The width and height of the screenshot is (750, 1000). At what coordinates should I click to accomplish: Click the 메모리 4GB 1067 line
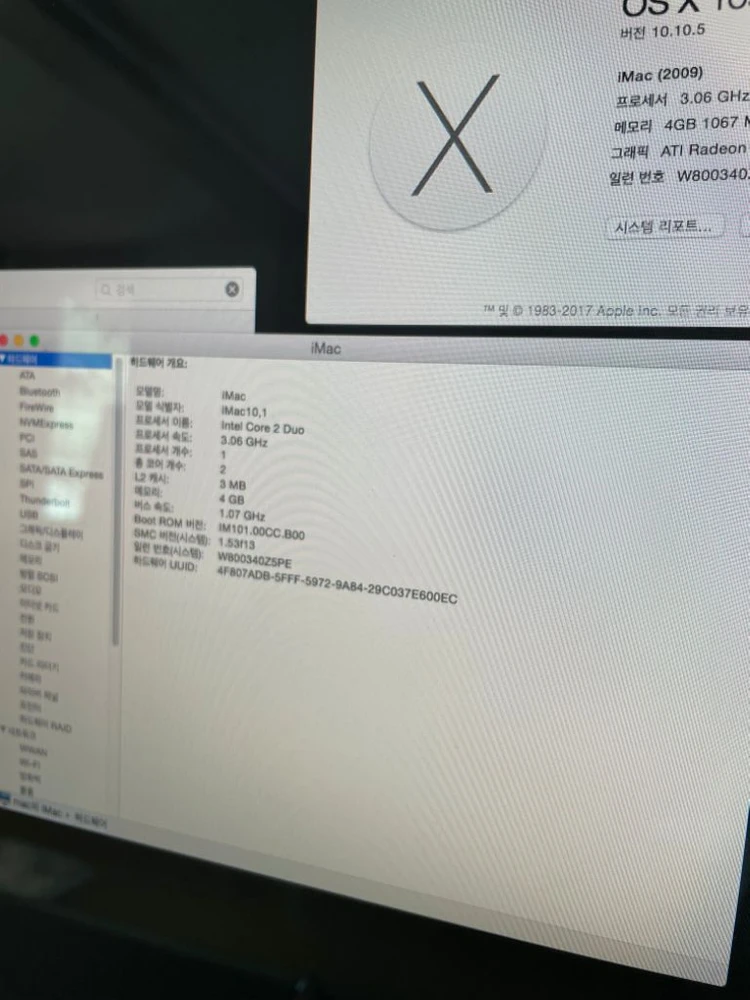tap(680, 124)
